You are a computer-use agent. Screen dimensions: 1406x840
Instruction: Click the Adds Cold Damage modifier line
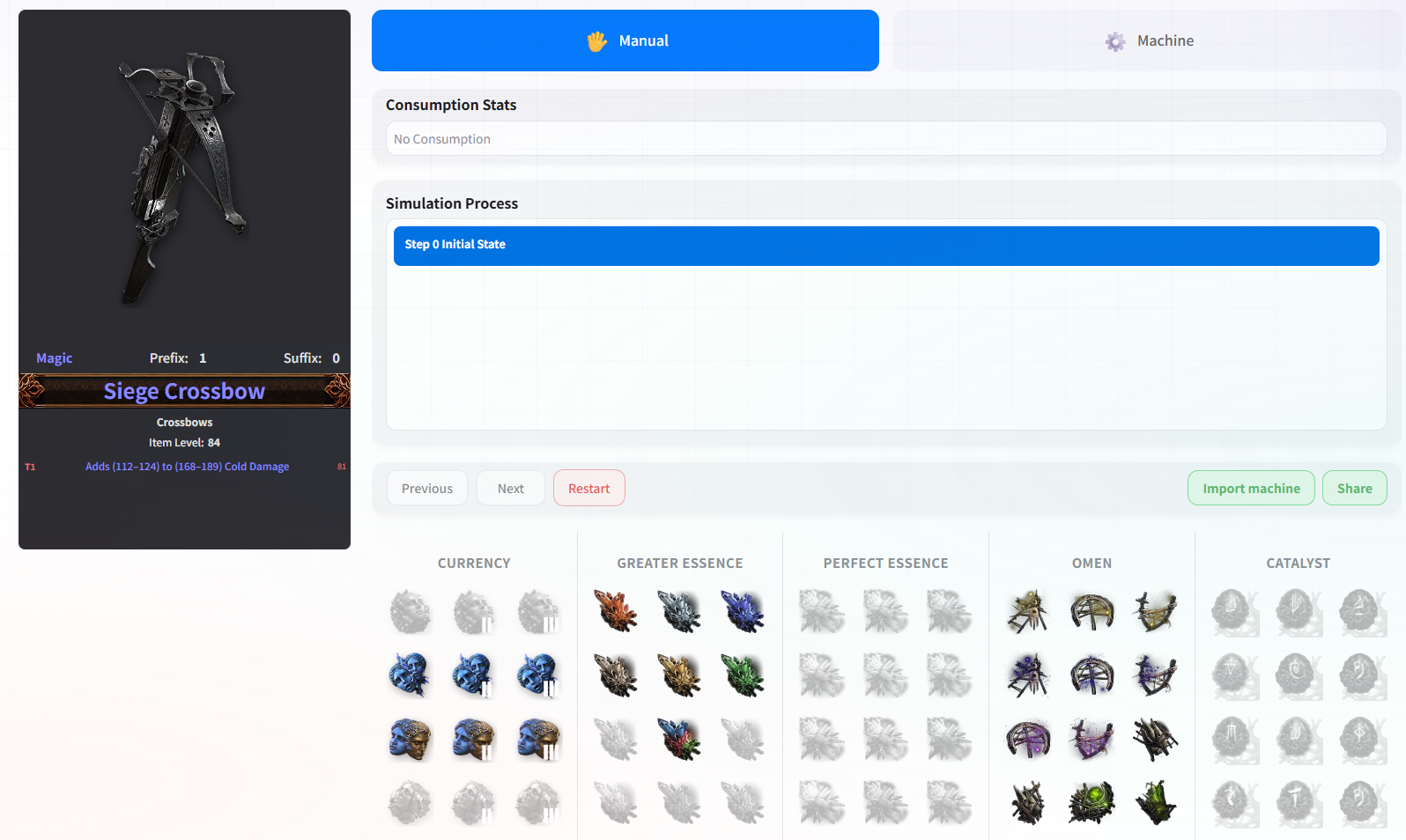pos(187,467)
